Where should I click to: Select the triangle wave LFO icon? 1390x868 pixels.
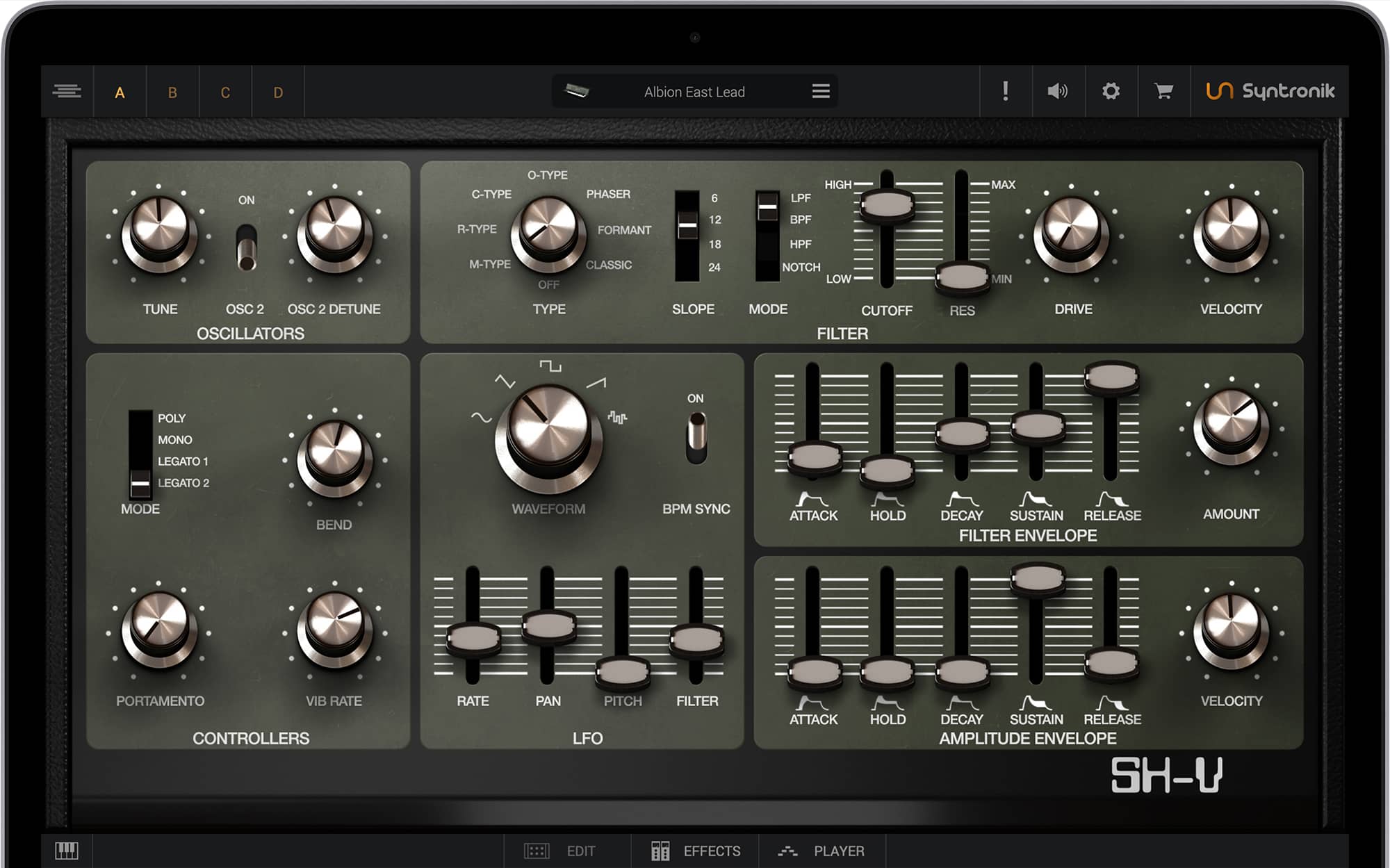[x=505, y=381]
